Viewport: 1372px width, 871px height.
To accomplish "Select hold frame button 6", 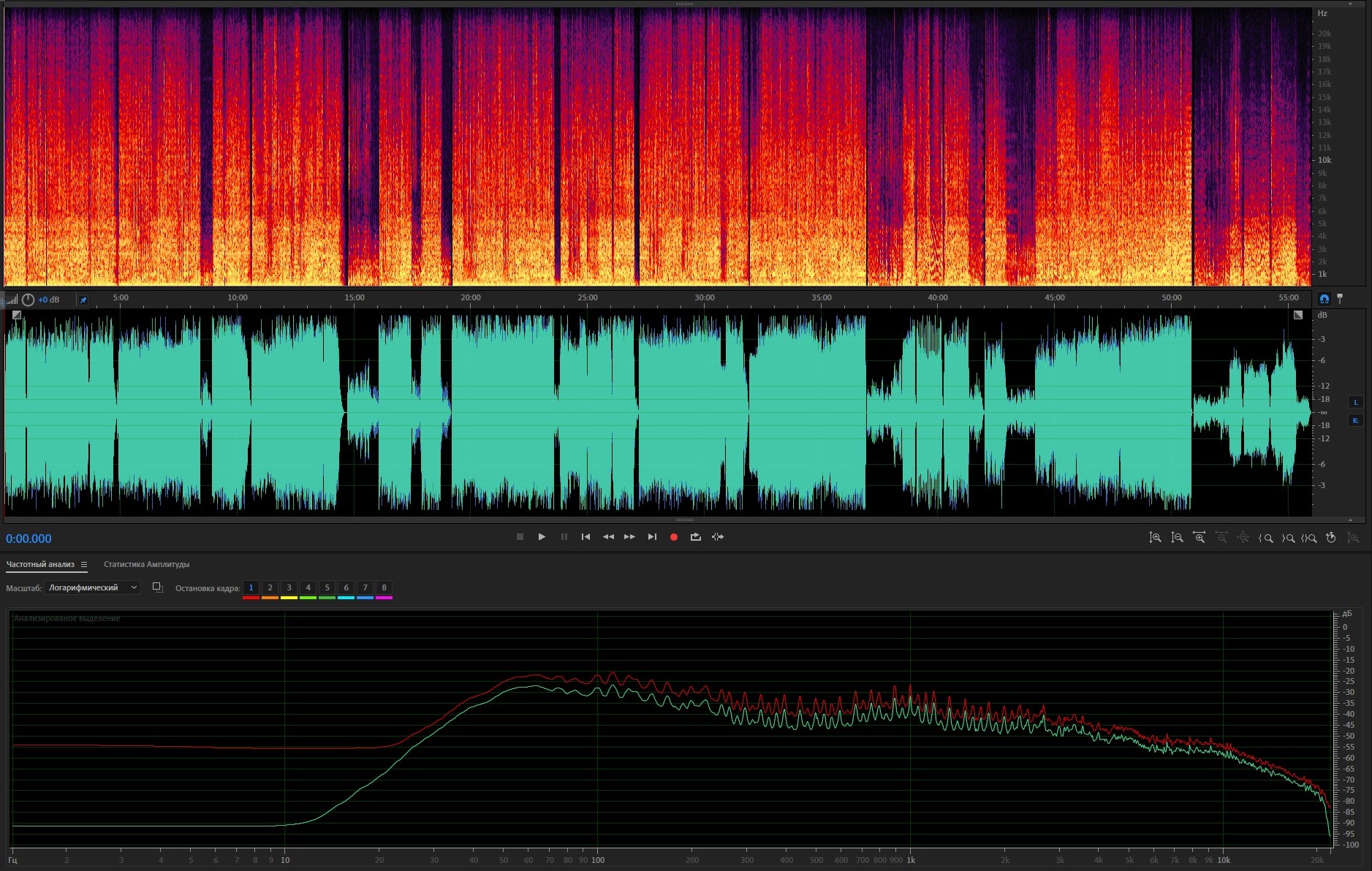I will [x=346, y=587].
